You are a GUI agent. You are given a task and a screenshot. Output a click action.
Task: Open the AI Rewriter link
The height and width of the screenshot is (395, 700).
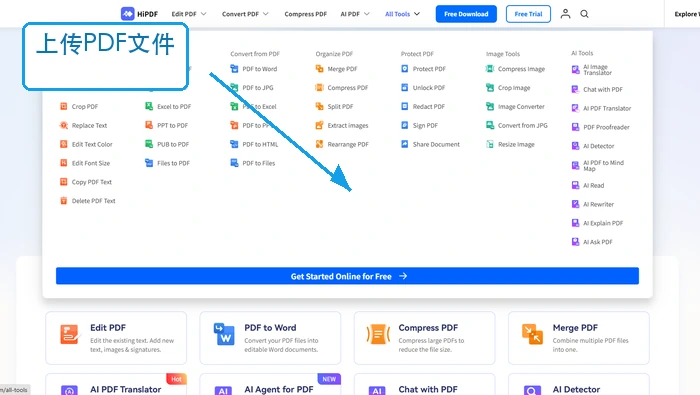coord(598,204)
